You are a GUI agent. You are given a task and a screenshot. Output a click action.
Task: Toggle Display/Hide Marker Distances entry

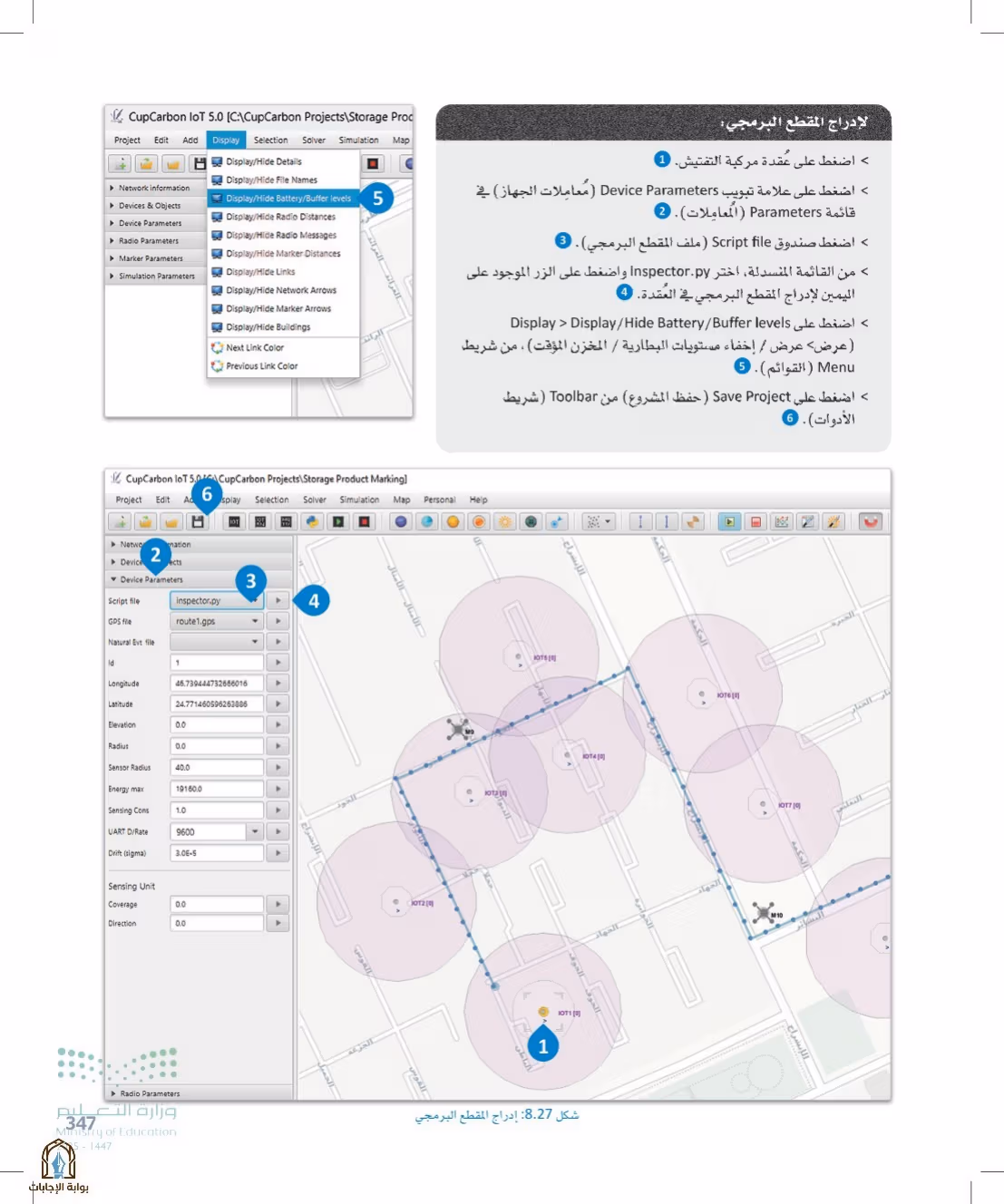(x=284, y=254)
